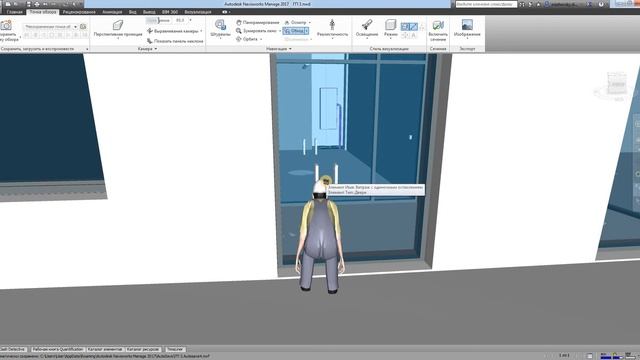Click the Изображение export image icon
The height and width of the screenshot is (360, 640).
[467, 24]
